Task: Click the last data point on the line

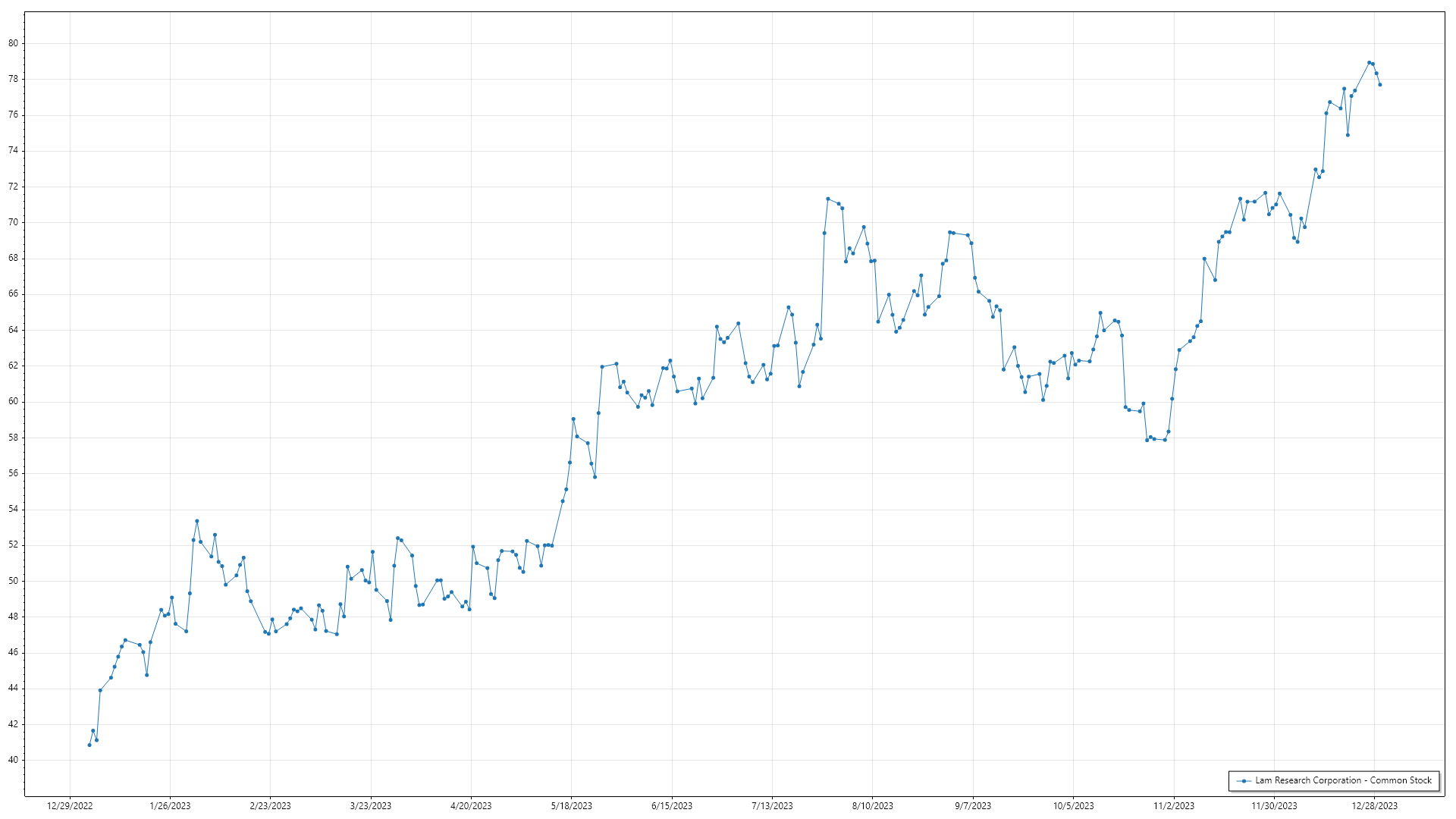Action: pyautogui.click(x=1379, y=85)
